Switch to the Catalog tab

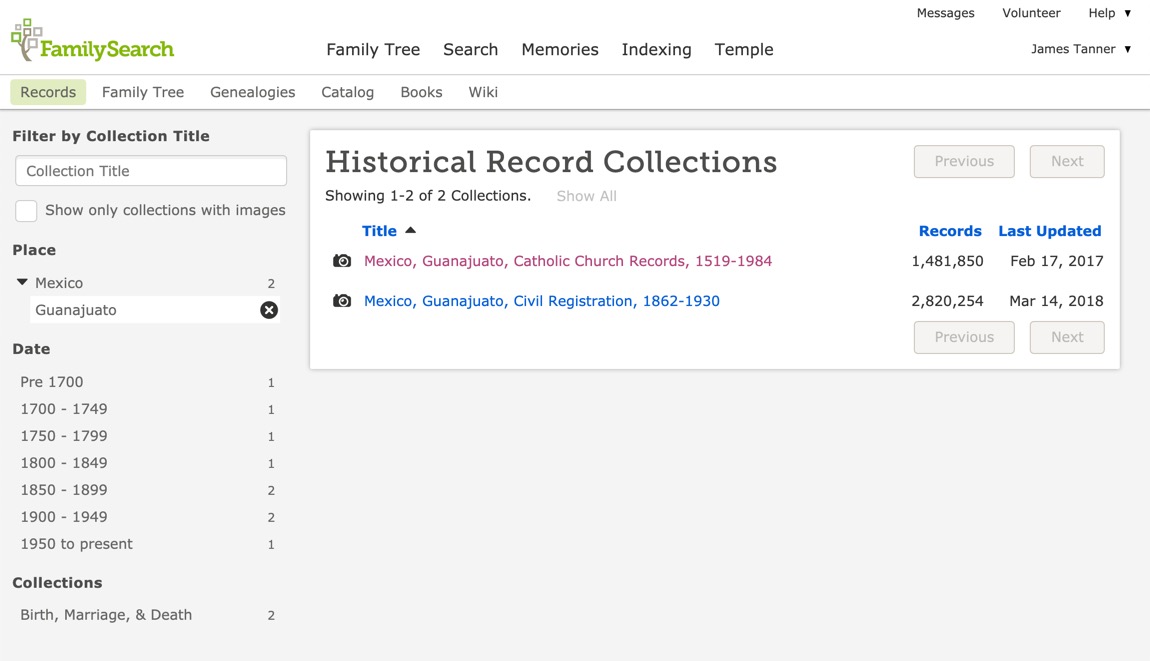click(x=348, y=92)
